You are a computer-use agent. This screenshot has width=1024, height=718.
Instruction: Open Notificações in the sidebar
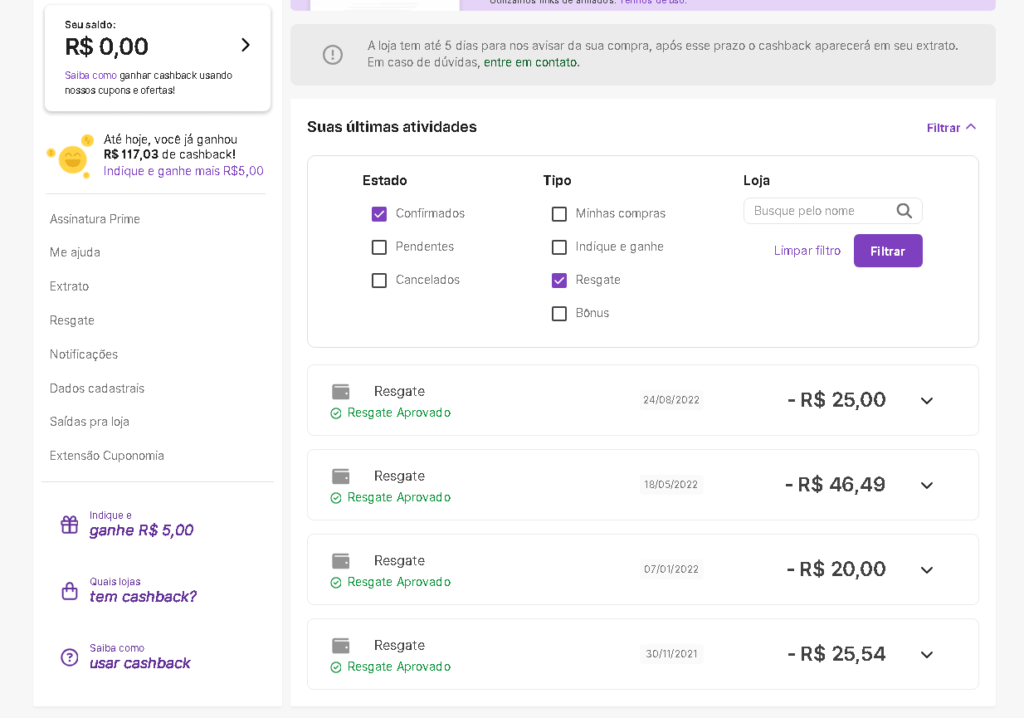[x=84, y=354]
